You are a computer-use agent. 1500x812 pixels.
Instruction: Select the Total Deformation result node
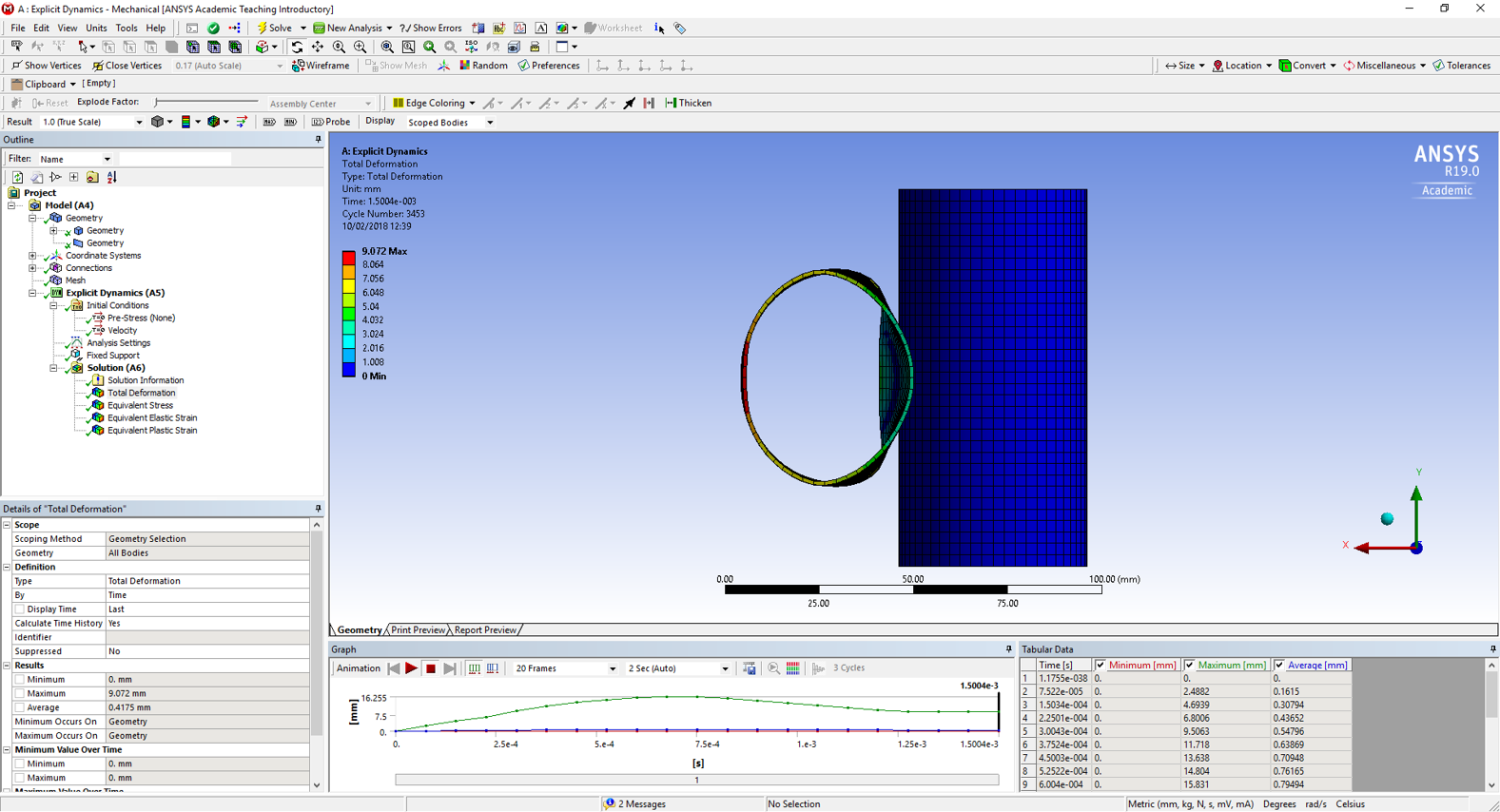[x=141, y=393]
